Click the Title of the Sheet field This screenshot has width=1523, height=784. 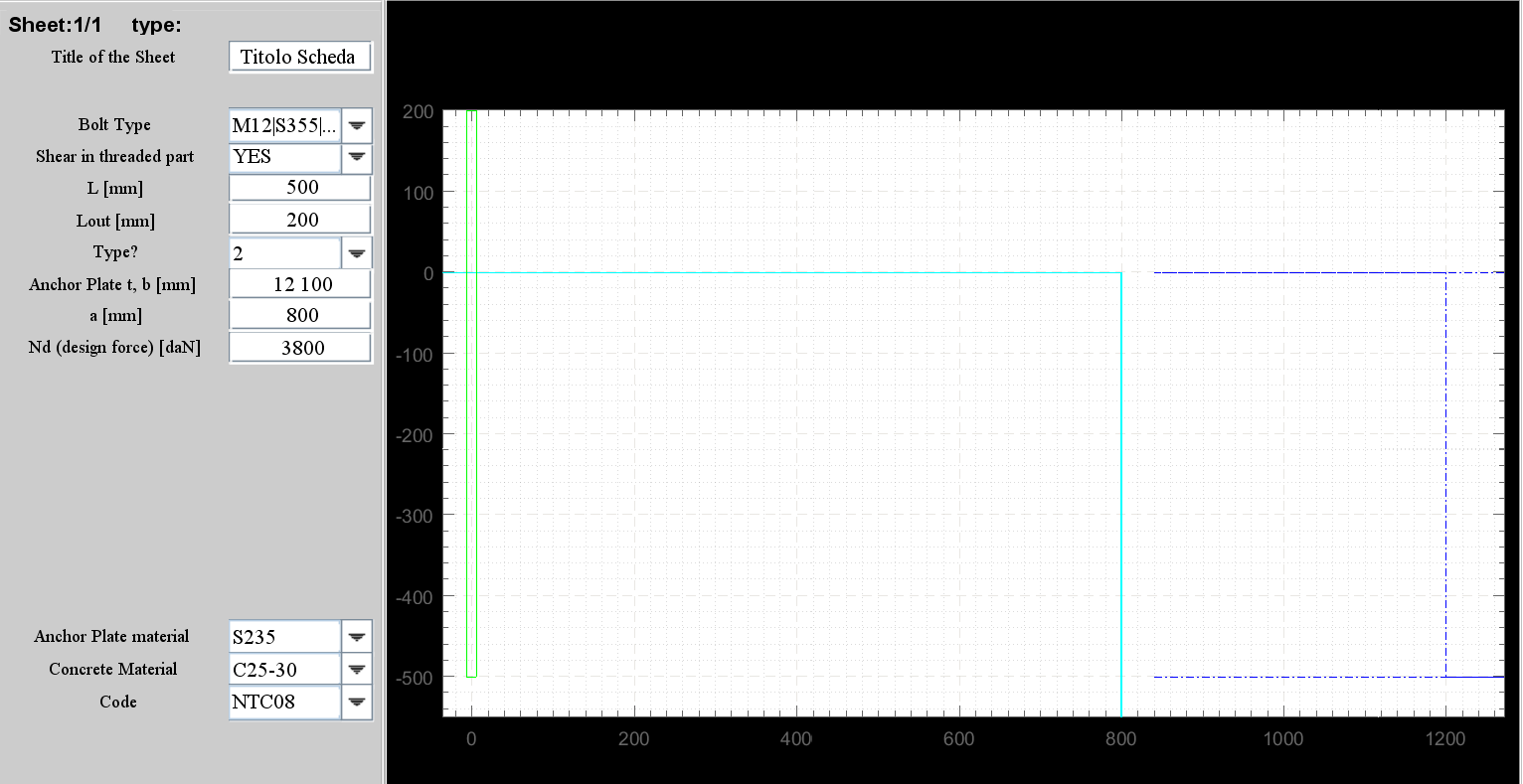click(x=300, y=57)
